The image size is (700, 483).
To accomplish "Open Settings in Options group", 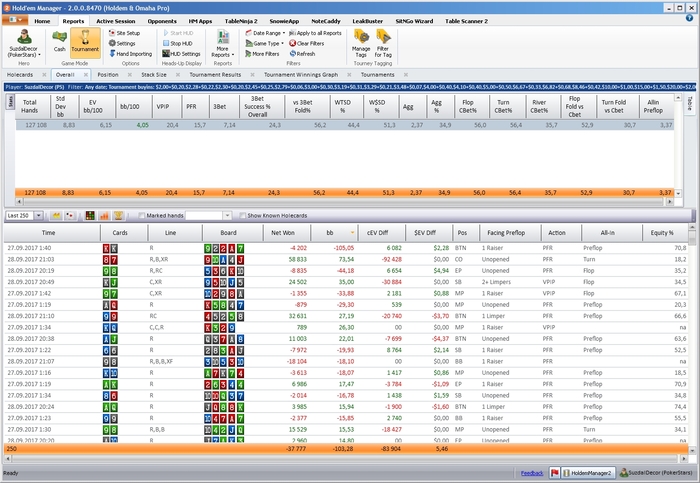I will tap(122, 43).
